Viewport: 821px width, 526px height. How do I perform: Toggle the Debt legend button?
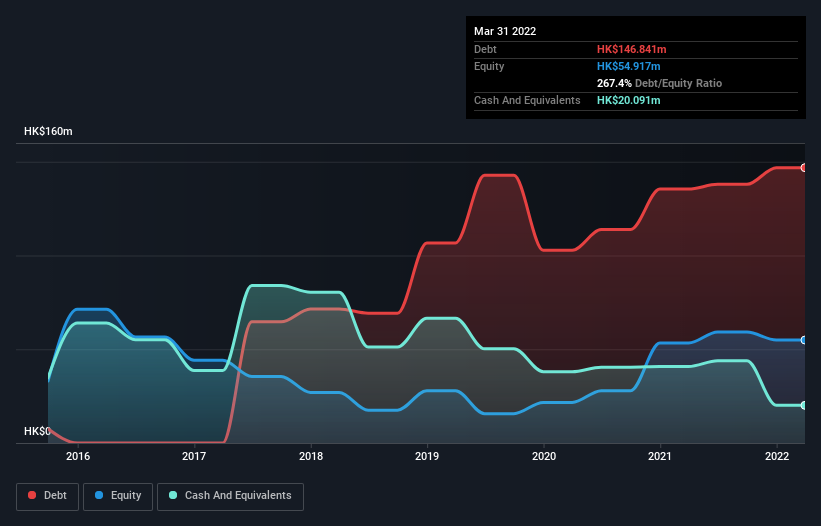click(47, 496)
